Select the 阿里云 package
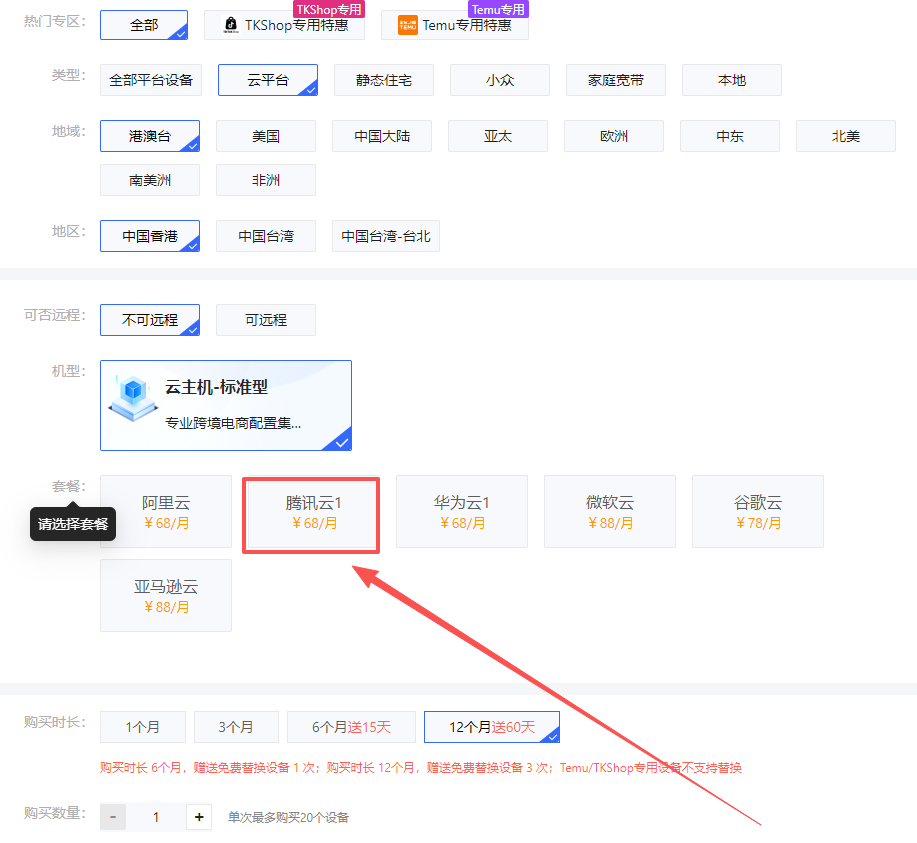Viewport: 917px width, 843px height. (x=166, y=512)
